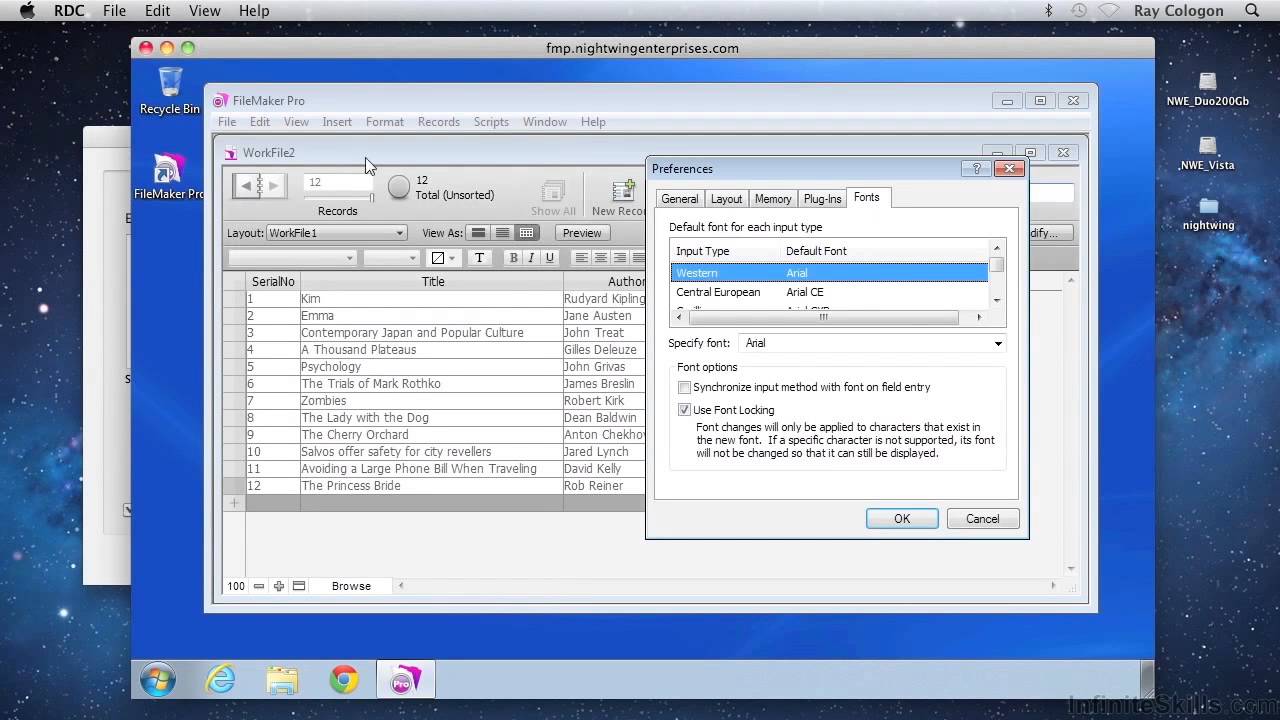Click the Show All toolbar icon
The width and height of the screenshot is (1280, 720).
click(553, 197)
